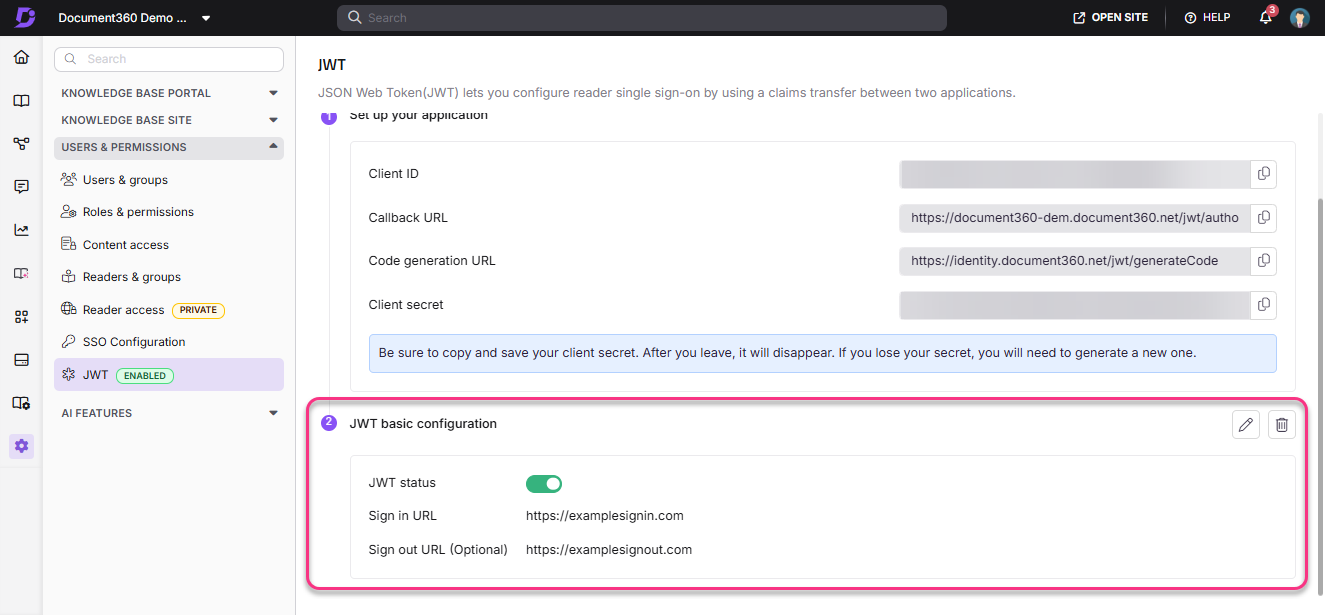Open the Drive icon in sidebar

pyautogui.click(x=21, y=359)
